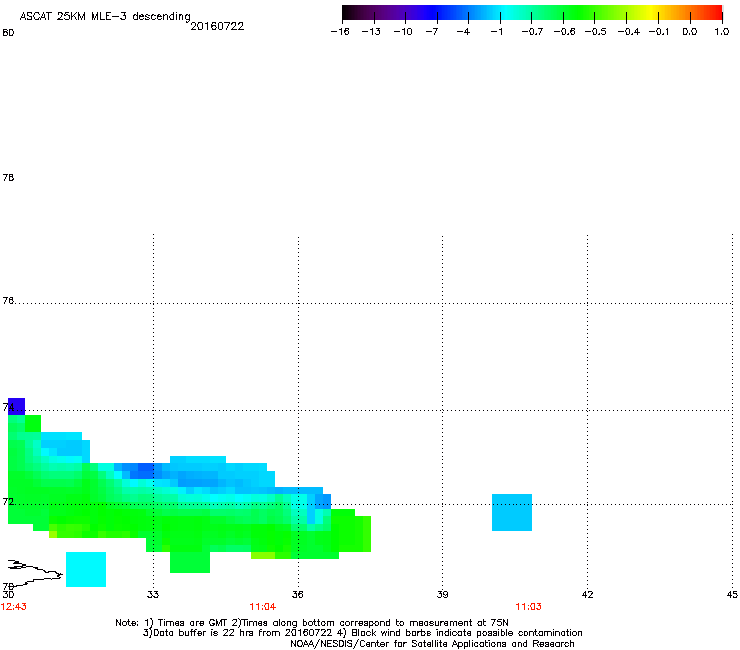The image size is (740, 650).
Task: Select the -4 label on the color scale
Action: click(463, 32)
